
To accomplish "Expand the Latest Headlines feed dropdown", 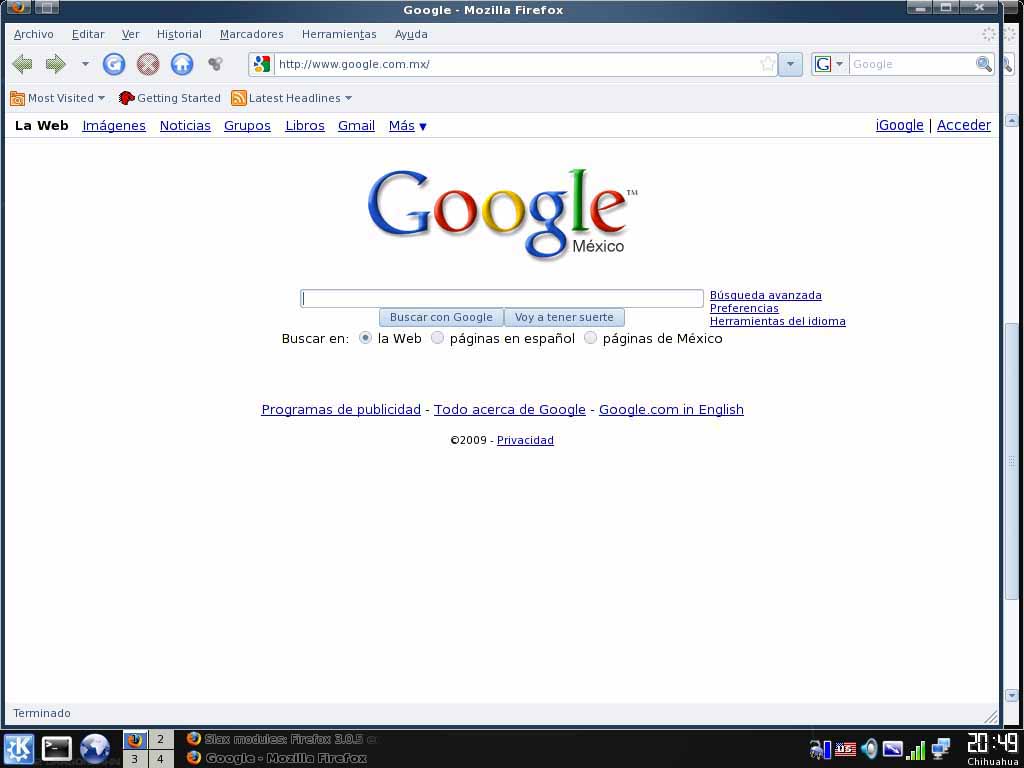I will (x=292, y=98).
